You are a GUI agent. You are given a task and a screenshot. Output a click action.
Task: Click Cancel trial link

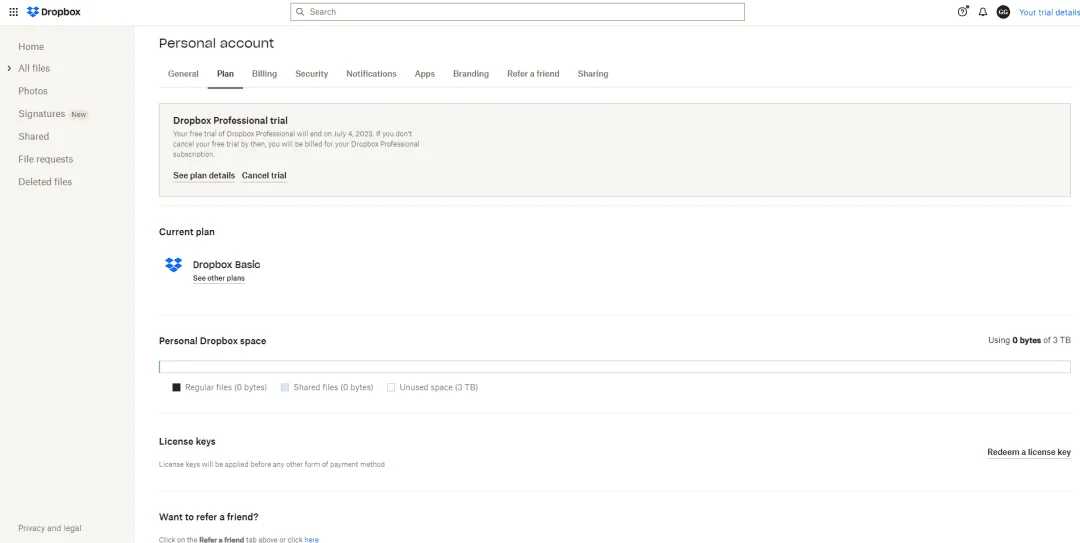point(264,176)
